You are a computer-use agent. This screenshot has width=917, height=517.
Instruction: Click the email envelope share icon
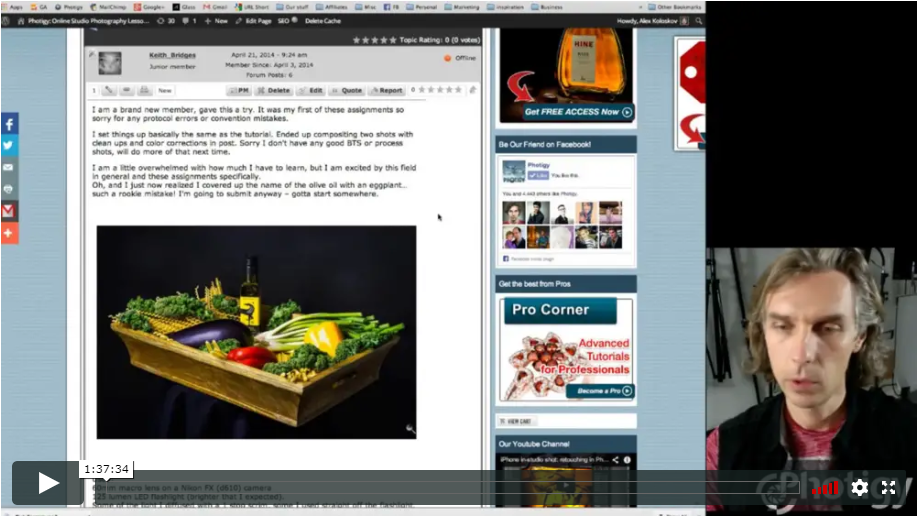pyautogui.click(x=9, y=167)
